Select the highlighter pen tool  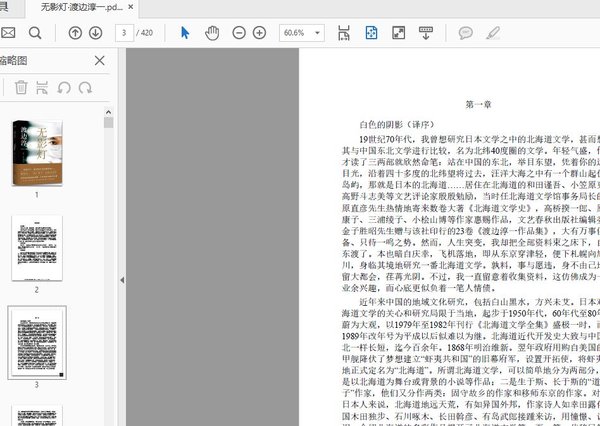coord(492,33)
